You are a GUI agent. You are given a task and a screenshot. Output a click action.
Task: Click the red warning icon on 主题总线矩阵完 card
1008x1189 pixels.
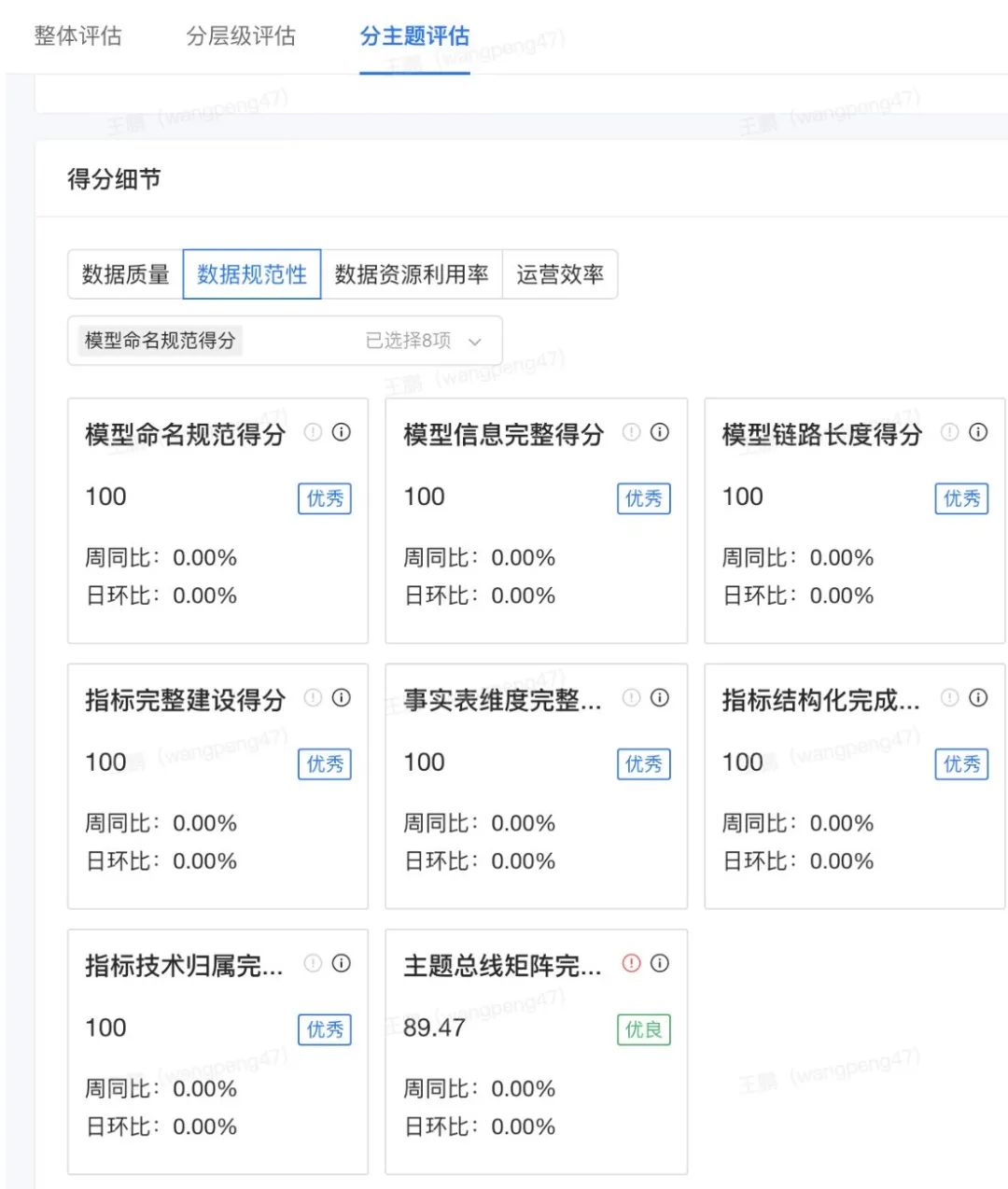(x=632, y=963)
